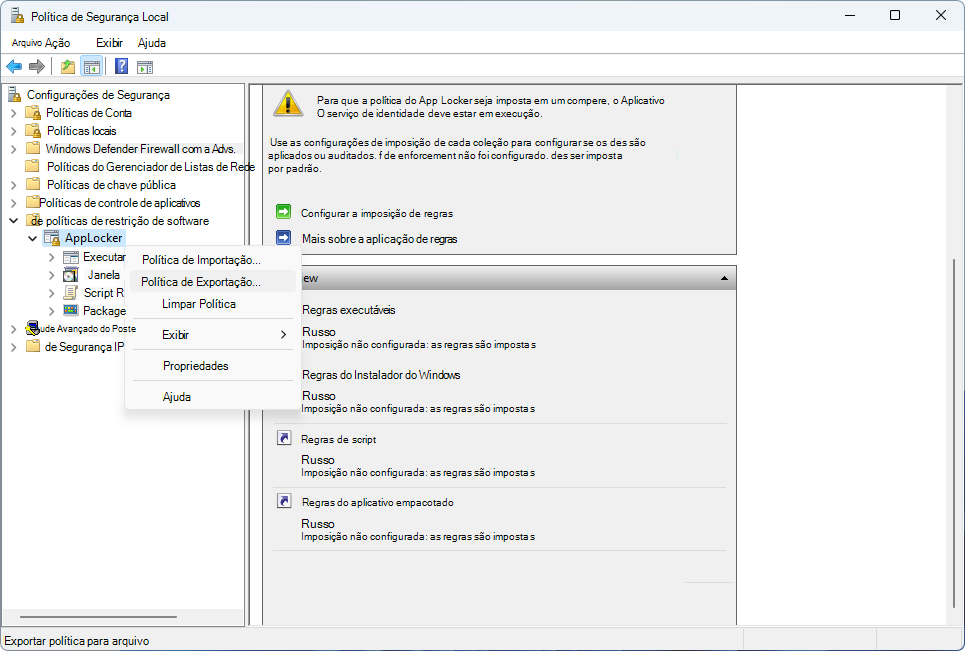Select Ajuda in the context menu
The image size is (965, 651).
coord(213,396)
